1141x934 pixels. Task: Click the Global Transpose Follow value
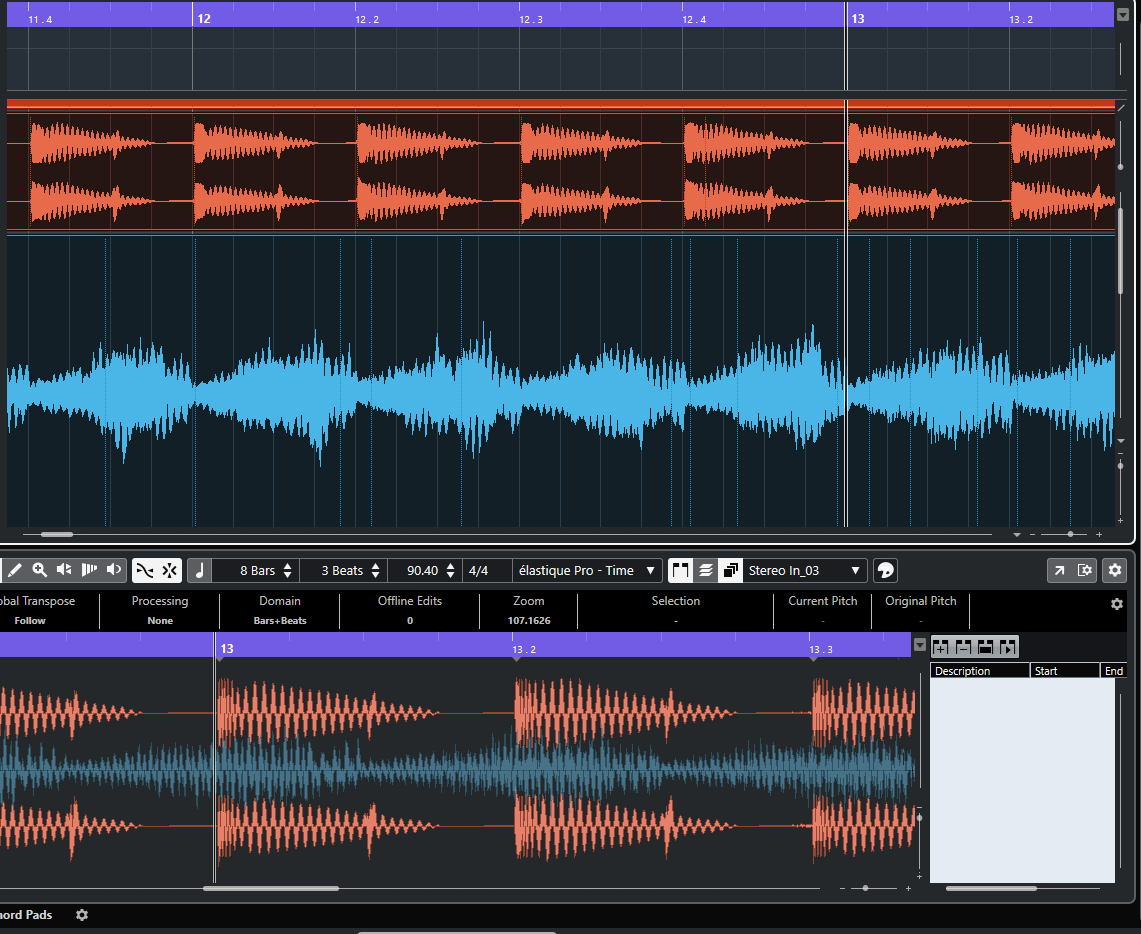30,620
